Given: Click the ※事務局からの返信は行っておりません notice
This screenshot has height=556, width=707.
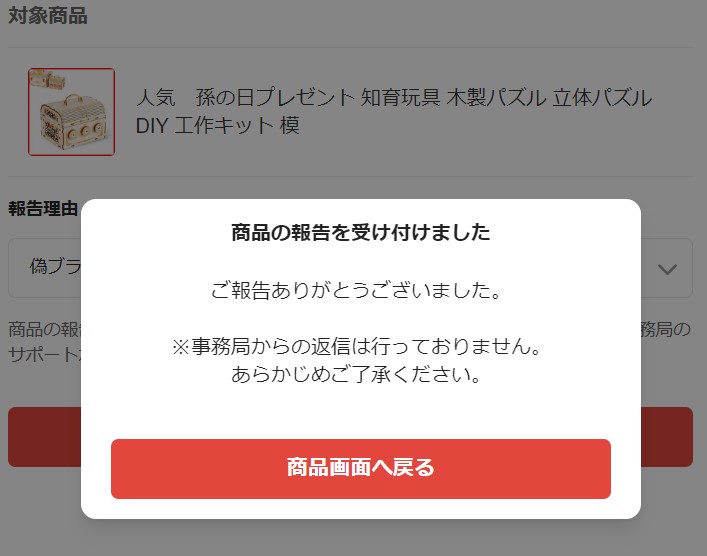Looking at the screenshot, I should pos(356,346).
